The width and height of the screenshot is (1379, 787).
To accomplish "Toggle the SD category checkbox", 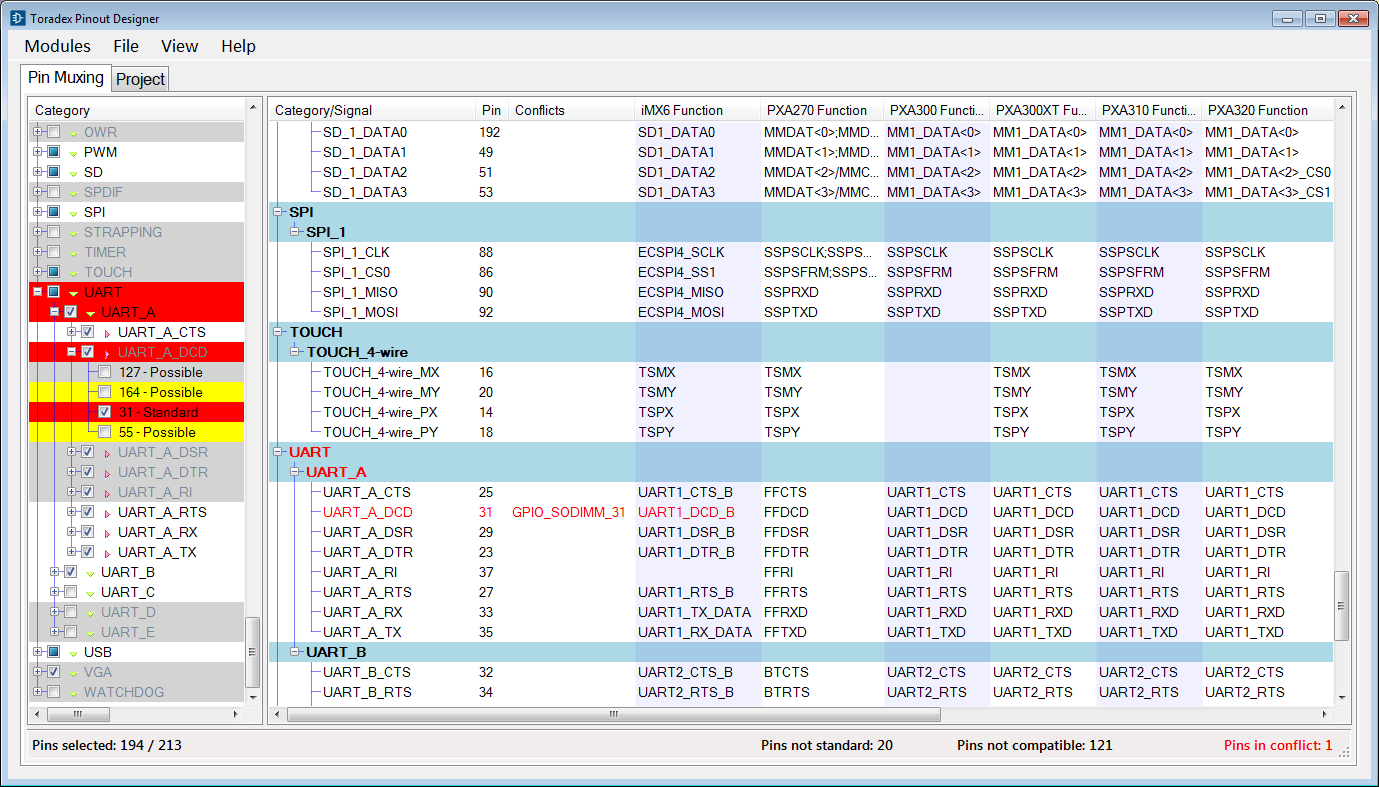I will (x=54, y=172).
